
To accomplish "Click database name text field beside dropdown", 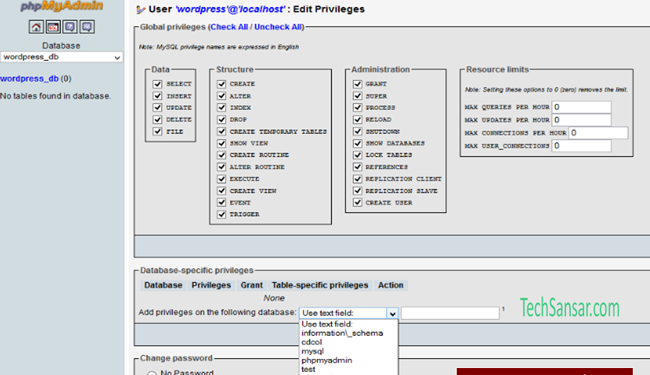I will click(x=450, y=313).
